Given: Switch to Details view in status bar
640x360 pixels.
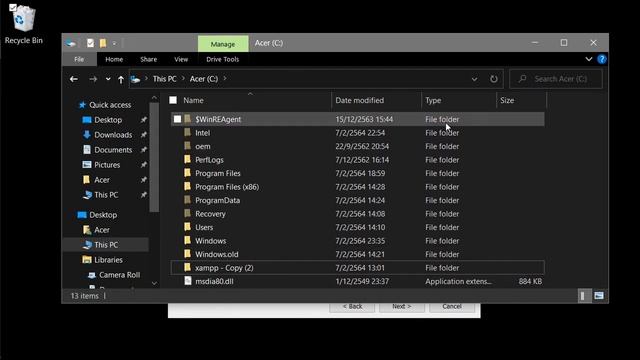Looking at the screenshot, I should [x=584, y=296].
